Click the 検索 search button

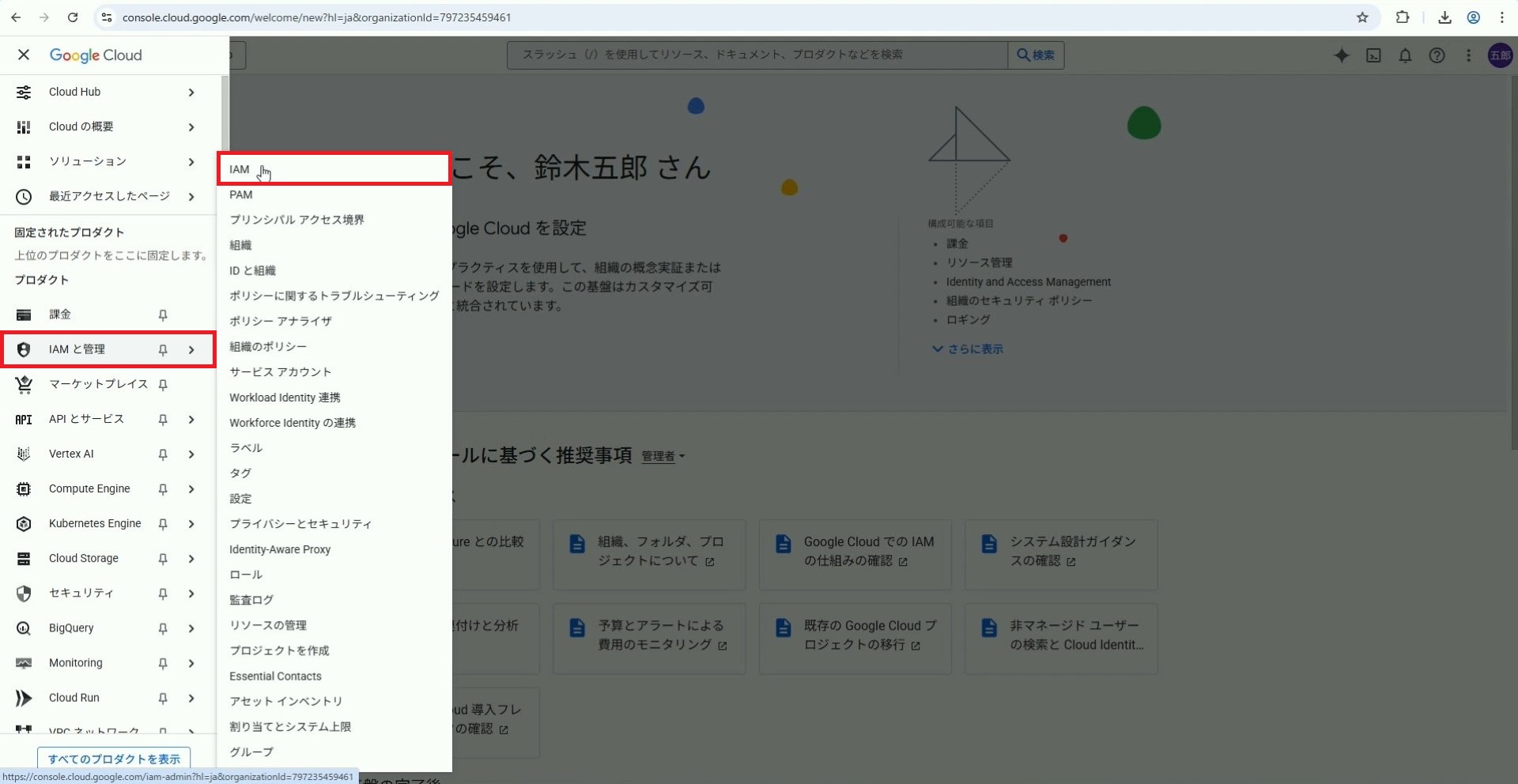click(x=1036, y=55)
